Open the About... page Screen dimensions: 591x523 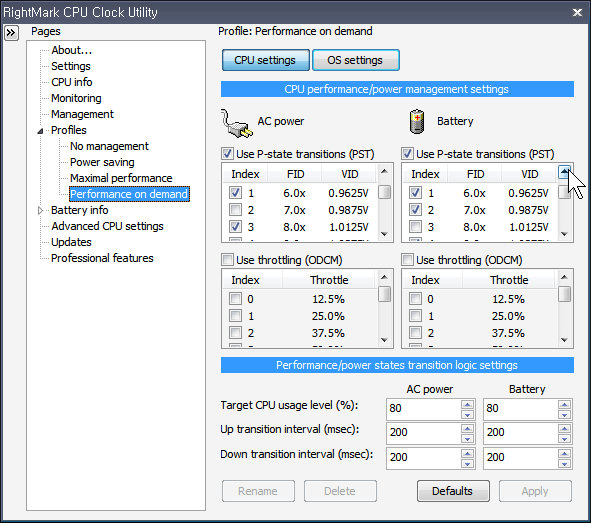click(72, 50)
